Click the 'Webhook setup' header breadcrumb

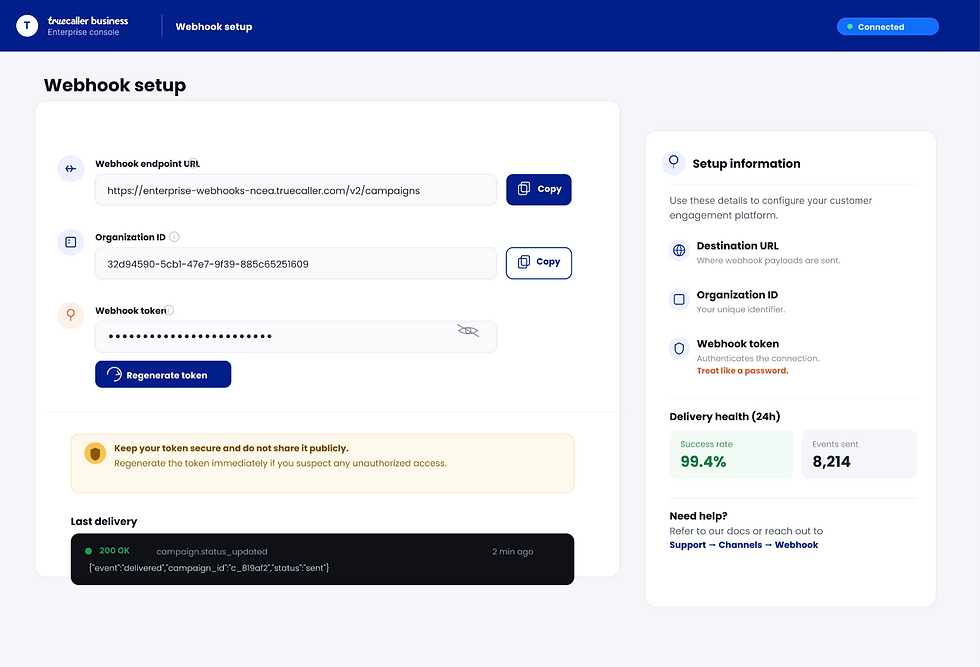pyautogui.click(x=214, y=26)
